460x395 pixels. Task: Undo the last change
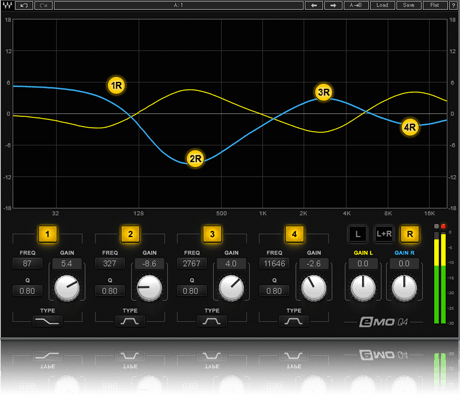pos(24,5)
